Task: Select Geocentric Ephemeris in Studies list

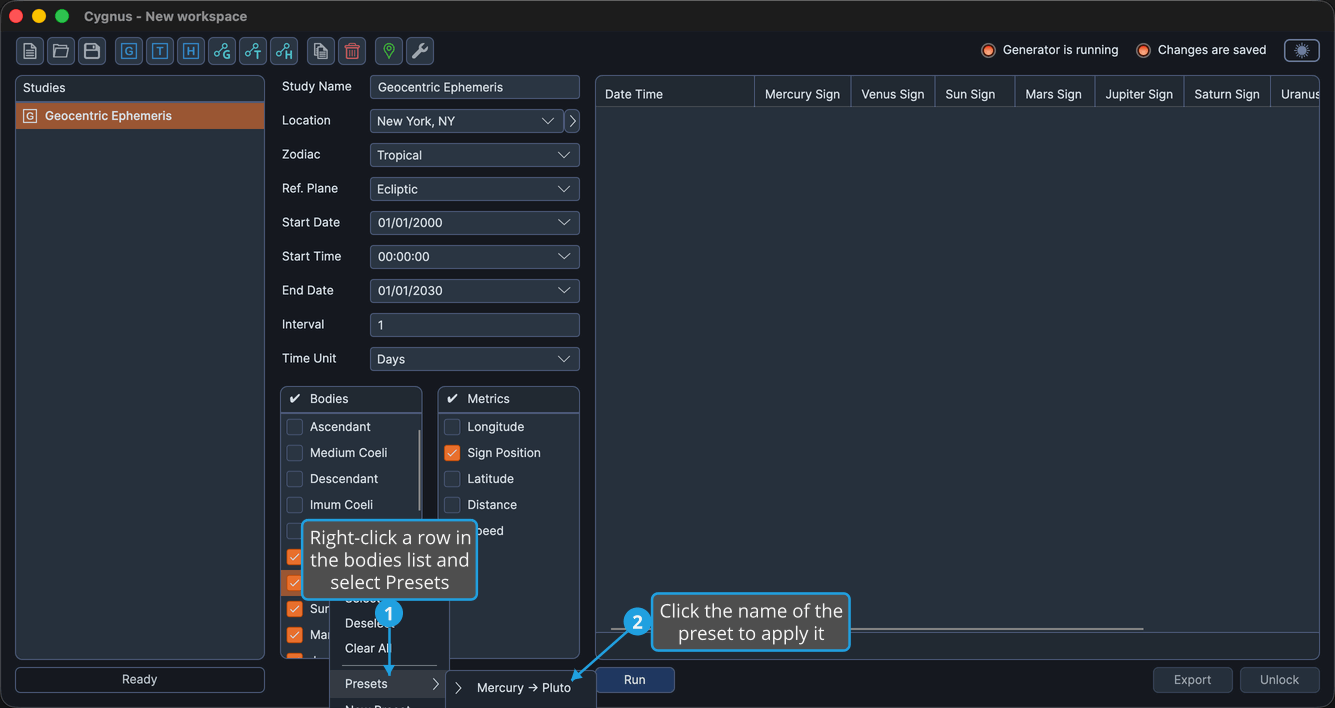Action: point(140,116)
